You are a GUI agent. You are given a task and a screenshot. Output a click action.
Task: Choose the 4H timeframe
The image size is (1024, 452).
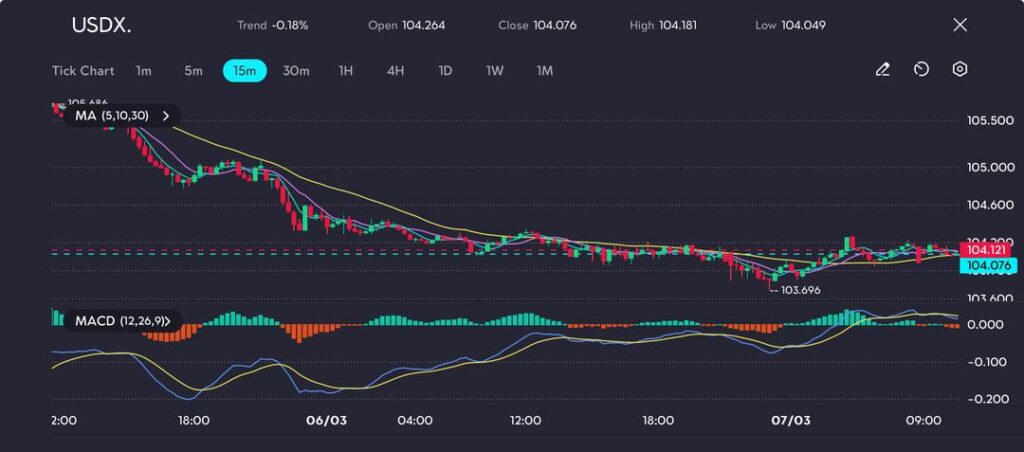[395, 71]
